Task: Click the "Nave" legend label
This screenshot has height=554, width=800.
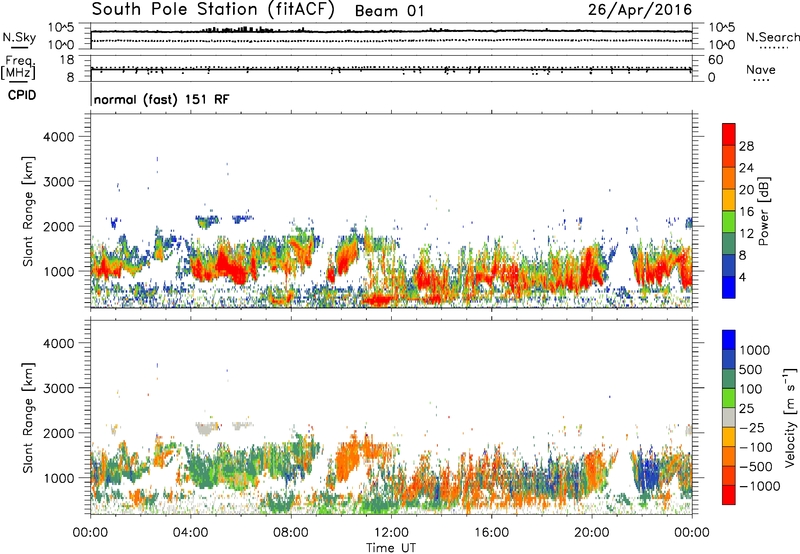Action: [x=761, y=69]
